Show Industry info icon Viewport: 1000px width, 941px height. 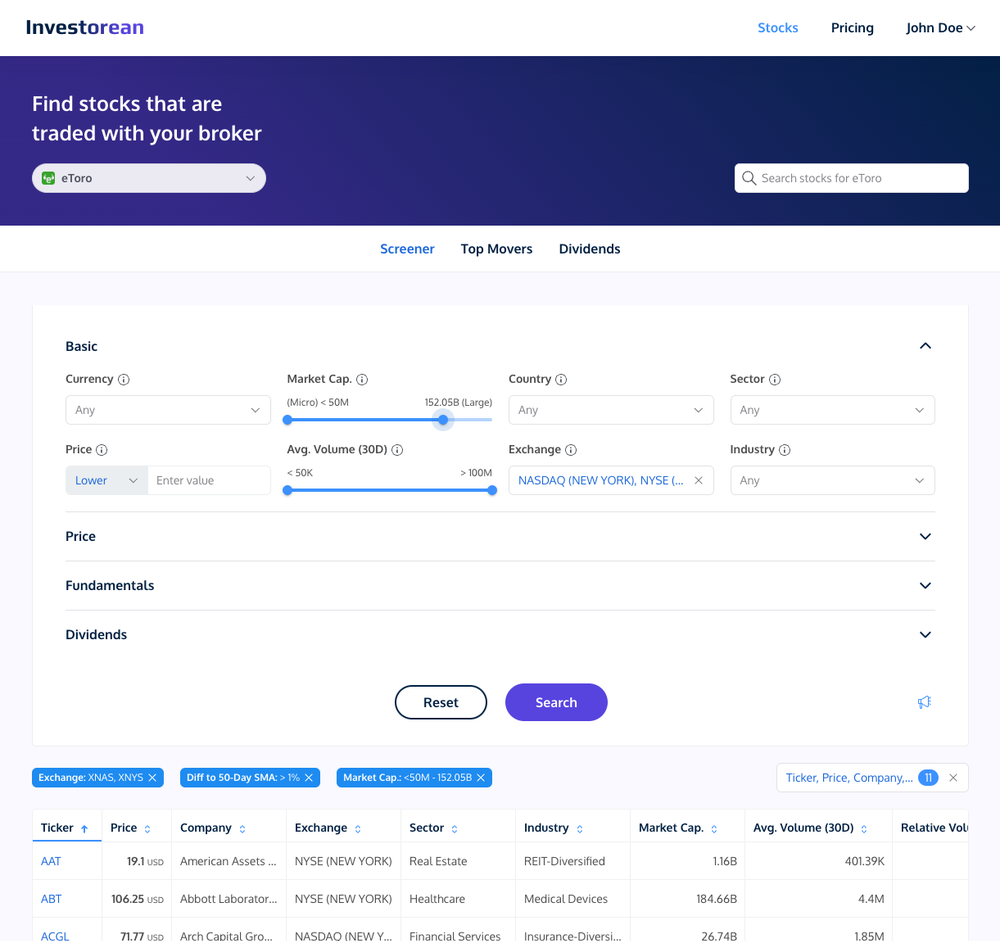(x=784, y=450)
